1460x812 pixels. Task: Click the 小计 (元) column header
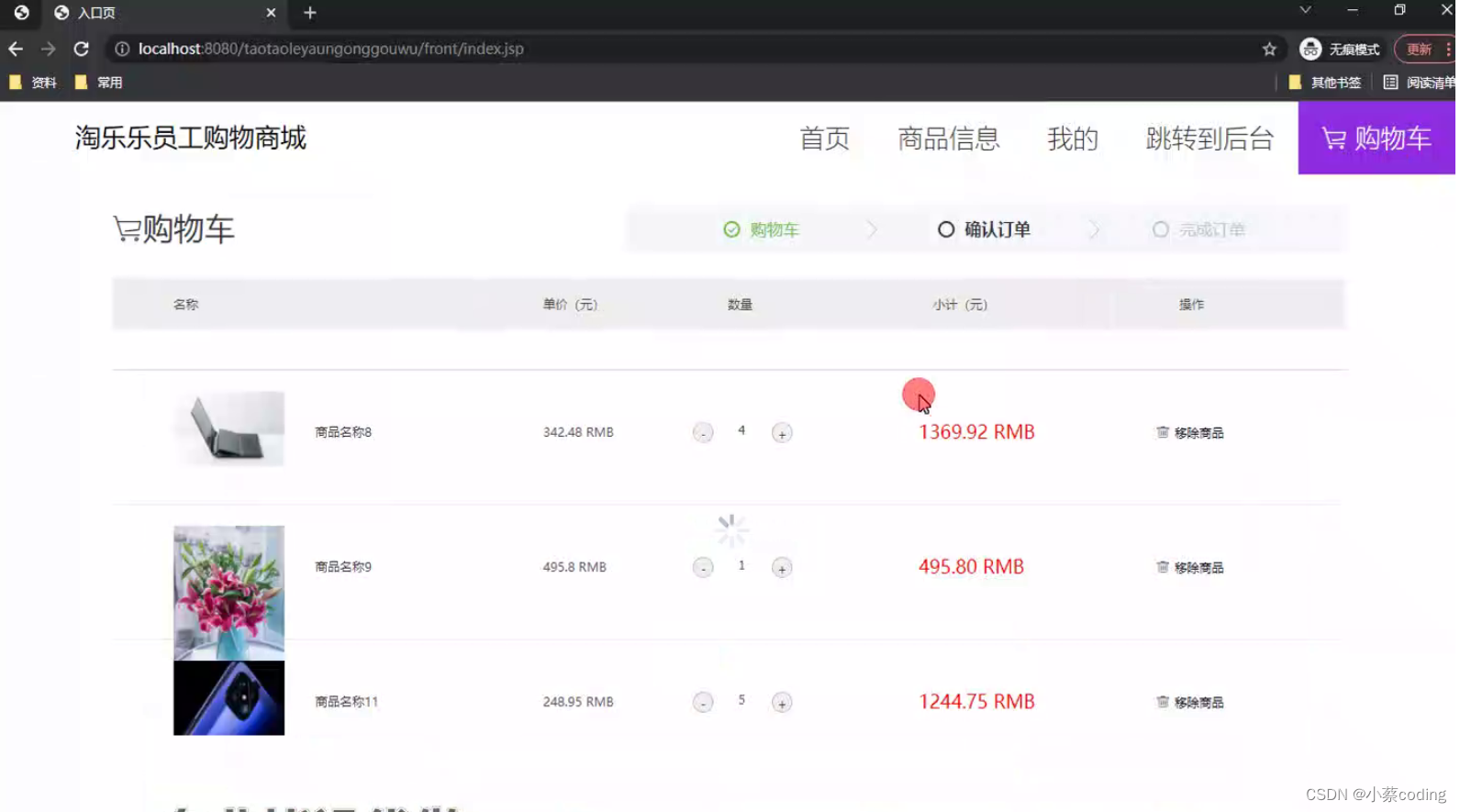[x=960, y=305]
